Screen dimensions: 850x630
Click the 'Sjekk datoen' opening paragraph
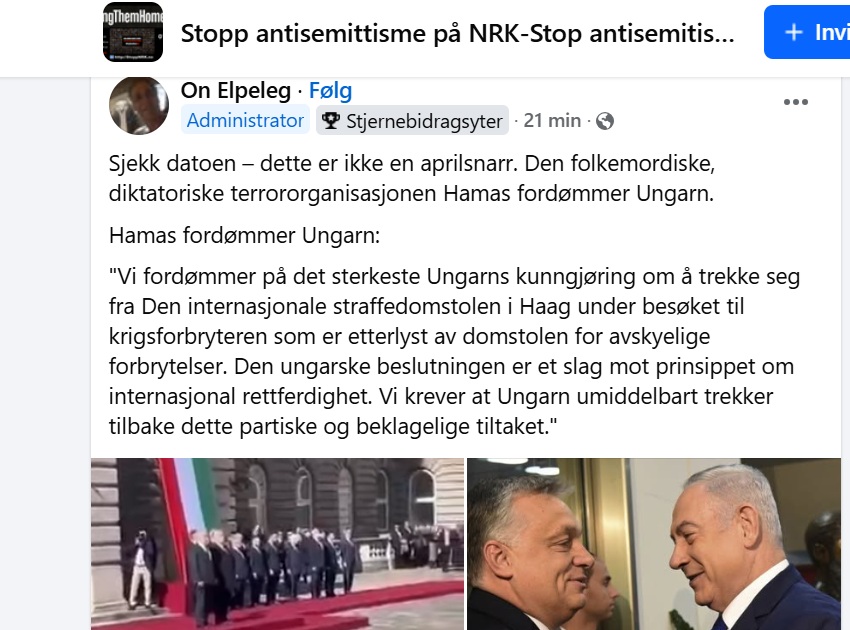412,178
